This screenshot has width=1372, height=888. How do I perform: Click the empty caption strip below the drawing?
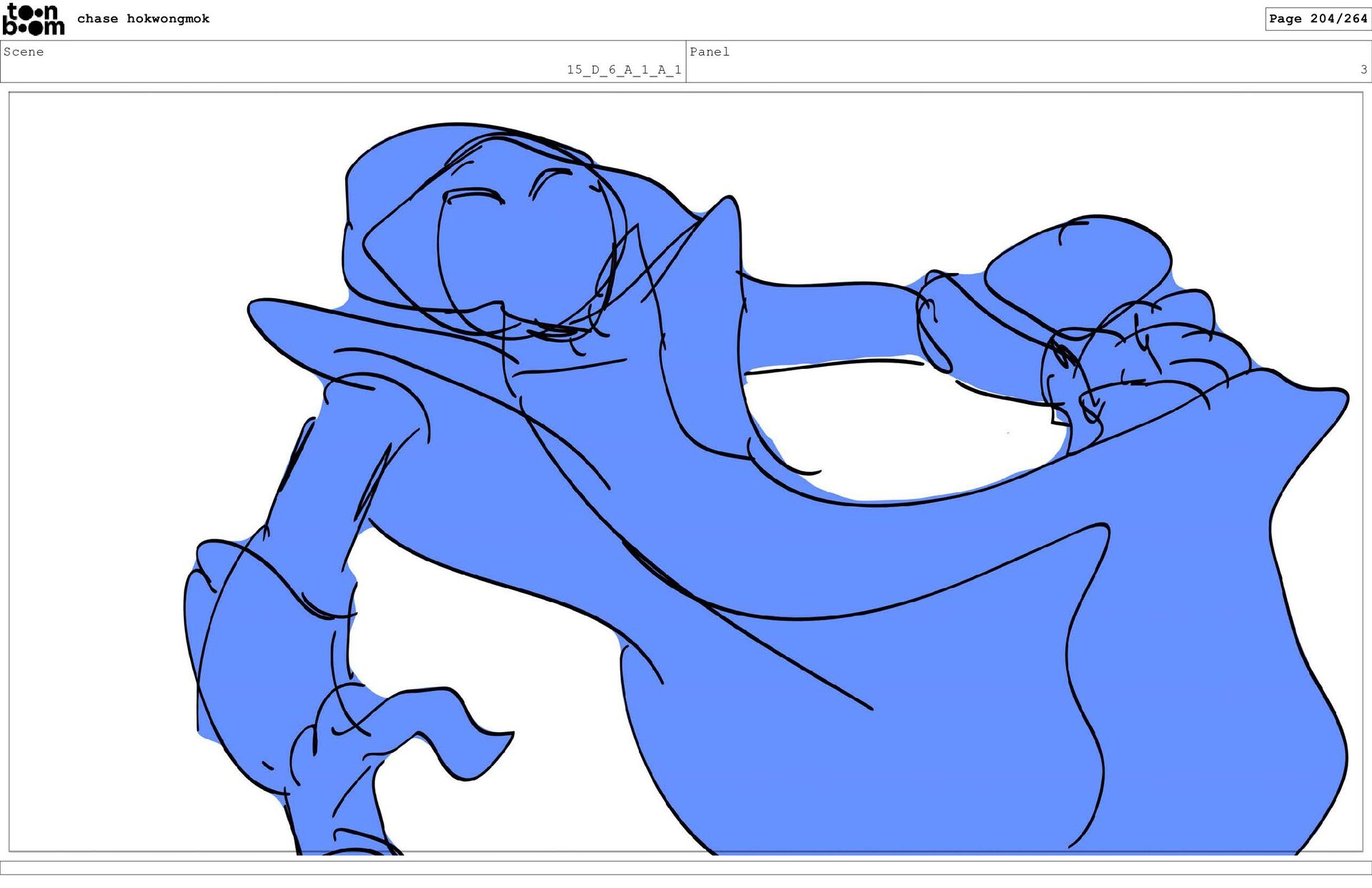686,867
